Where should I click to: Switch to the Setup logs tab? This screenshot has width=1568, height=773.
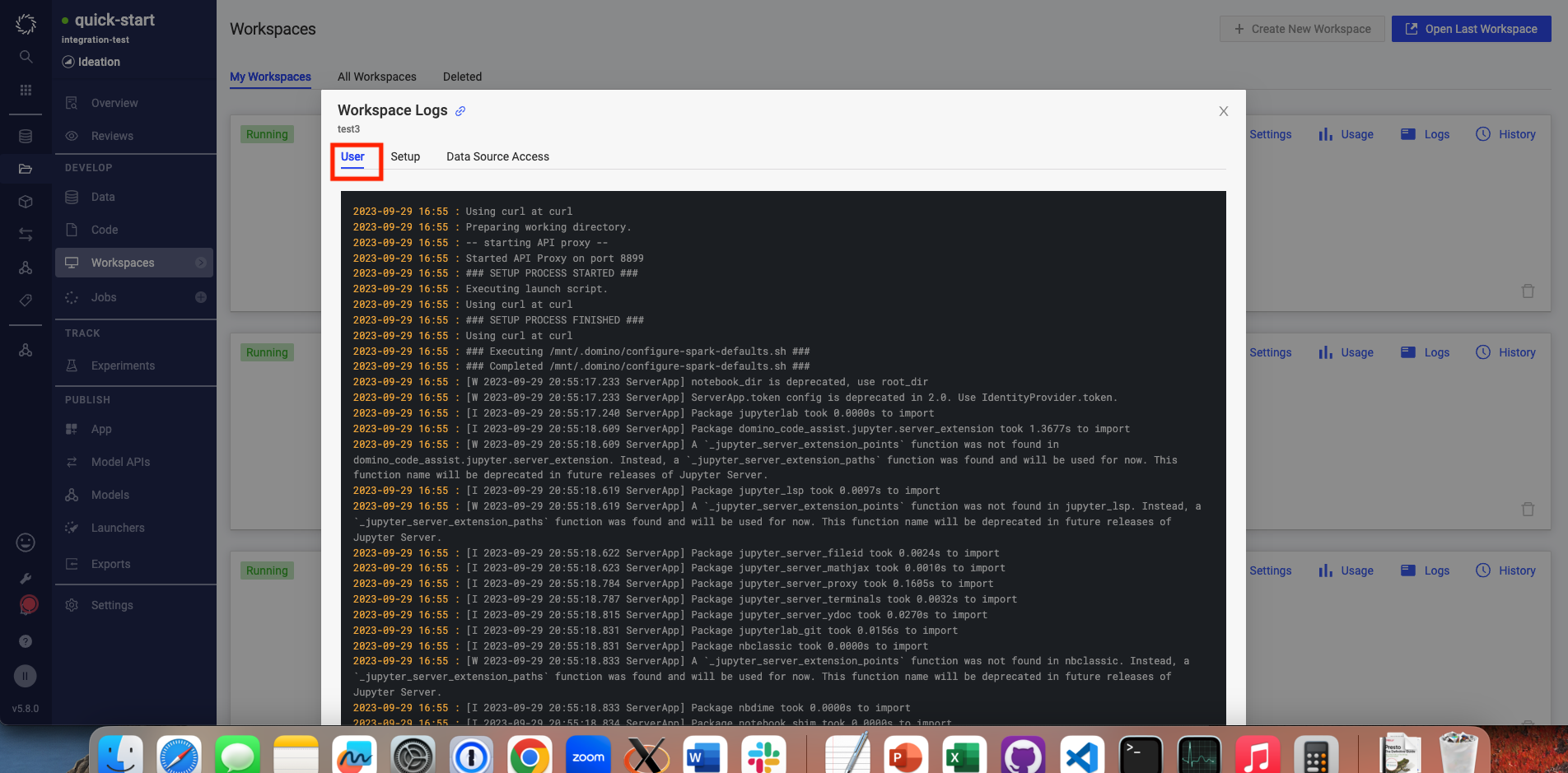[405, 156]
